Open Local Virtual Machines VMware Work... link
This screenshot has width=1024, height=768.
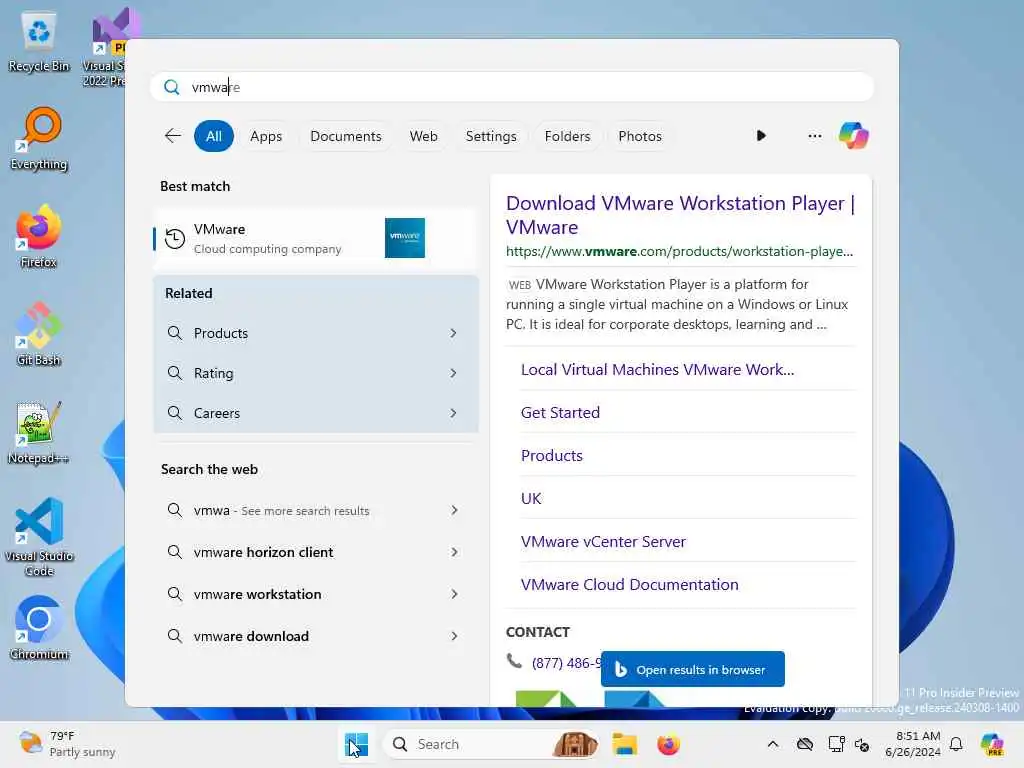tap(657, 370)
